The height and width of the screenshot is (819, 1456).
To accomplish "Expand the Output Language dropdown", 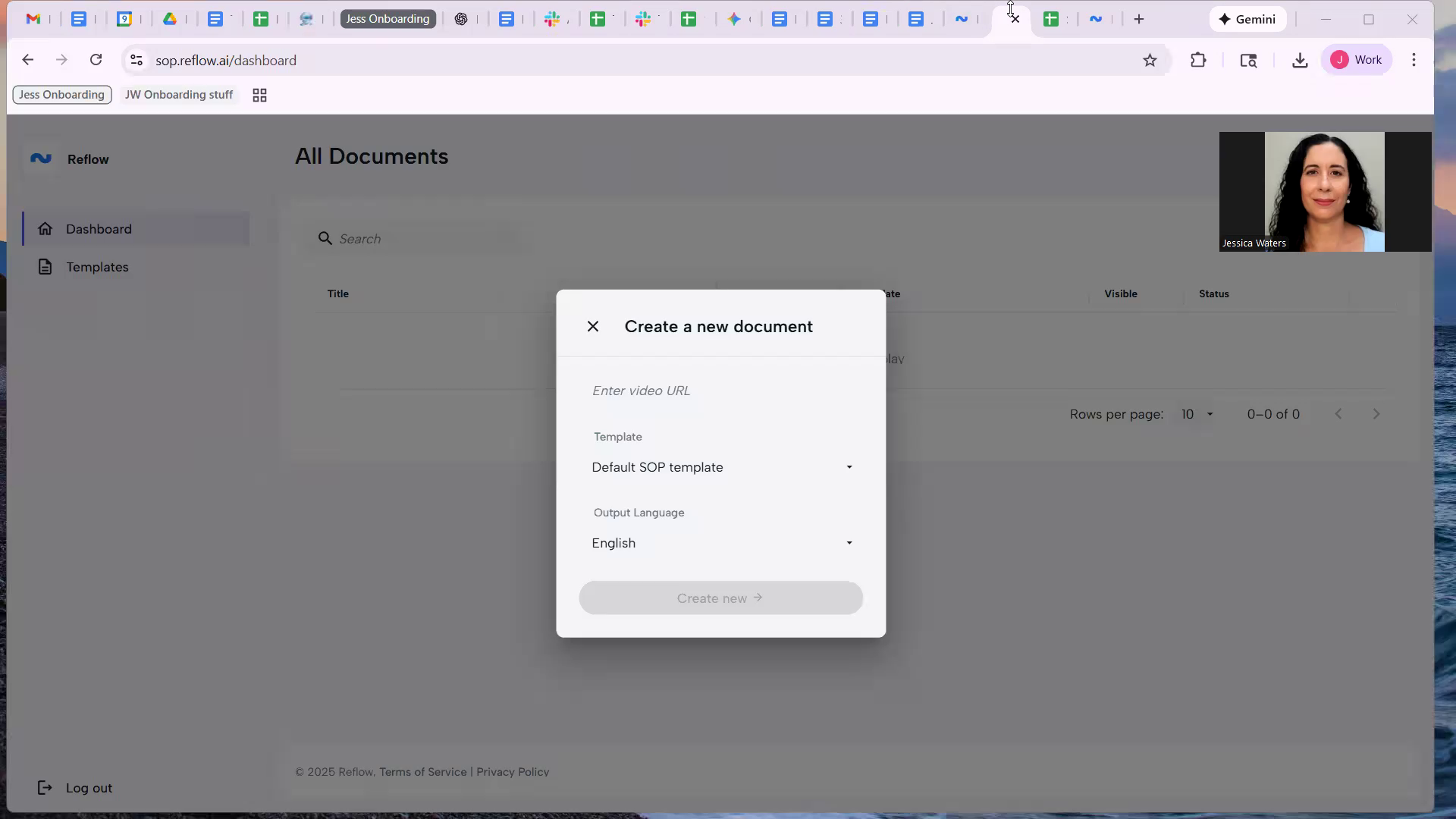I will coord(720,544).
